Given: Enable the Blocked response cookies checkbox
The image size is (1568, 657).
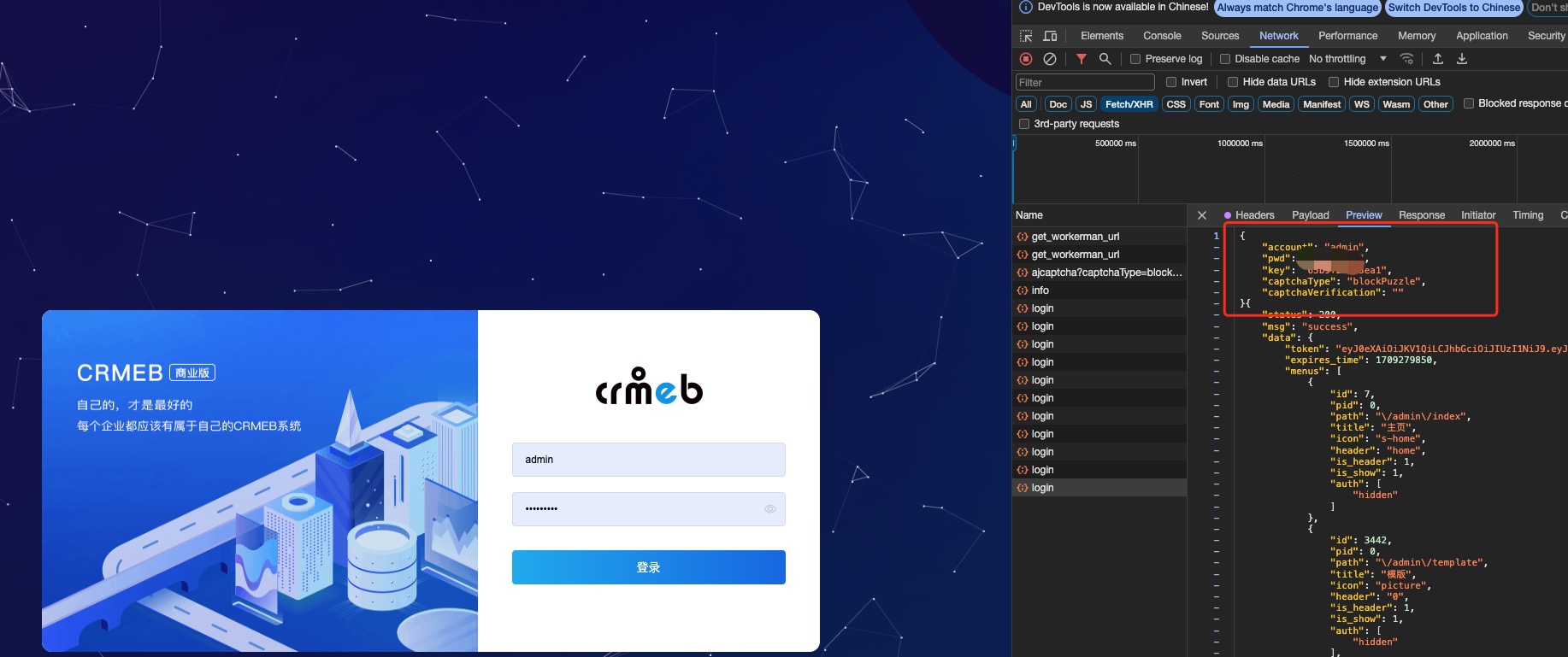Looking at the screenshot, I should [1469, 103].
